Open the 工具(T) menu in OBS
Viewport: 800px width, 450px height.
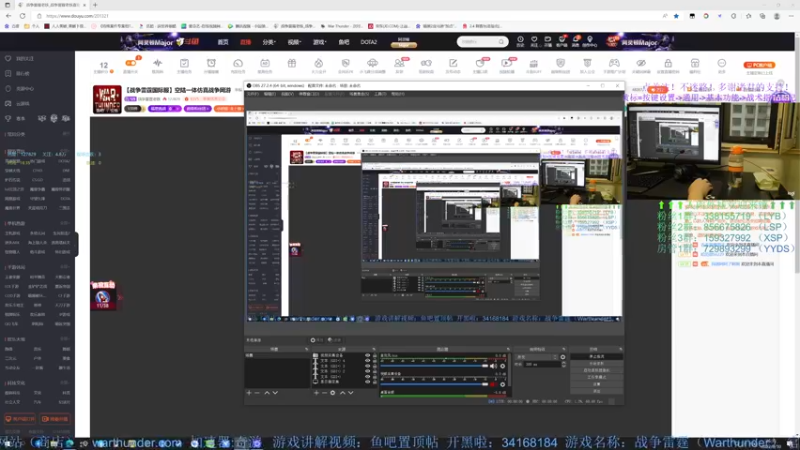pos(380,94)
